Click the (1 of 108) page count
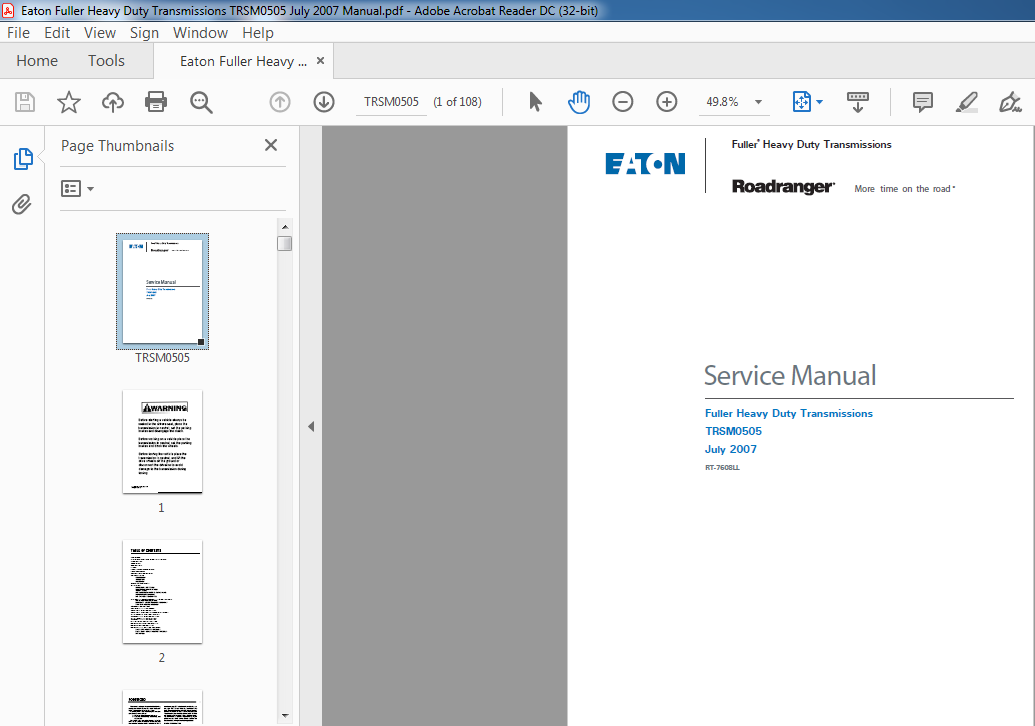1035x726 pixels. pos(457,102)
